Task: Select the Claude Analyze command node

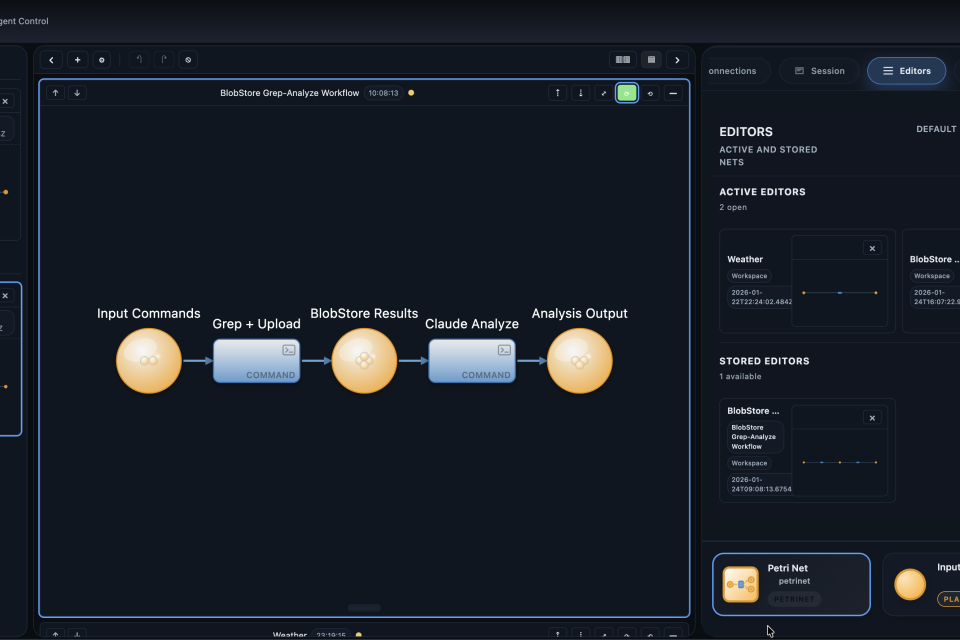Action: (472, 360)
